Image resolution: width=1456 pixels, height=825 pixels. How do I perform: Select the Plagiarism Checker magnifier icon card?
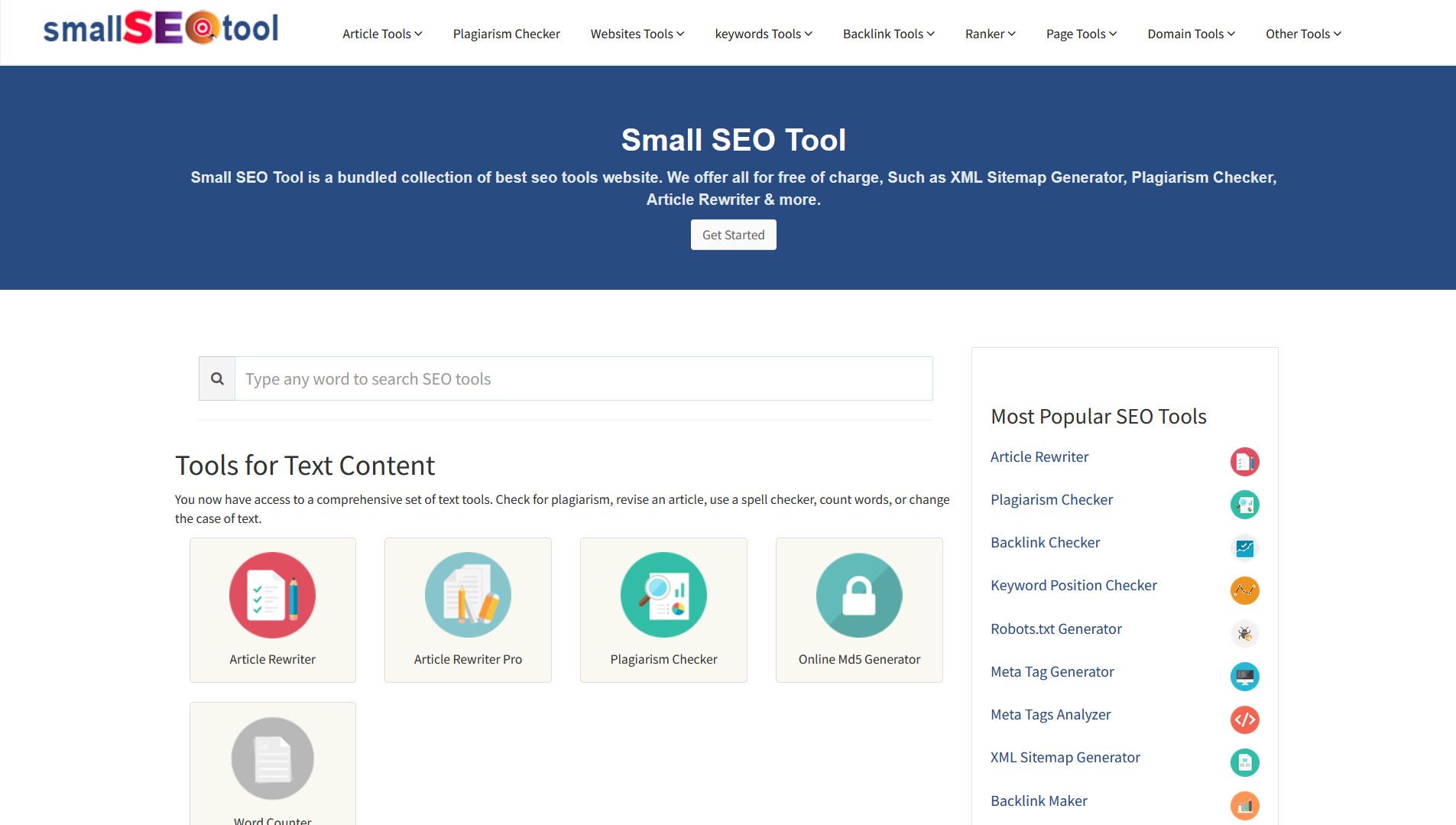(x=663, y=595)
